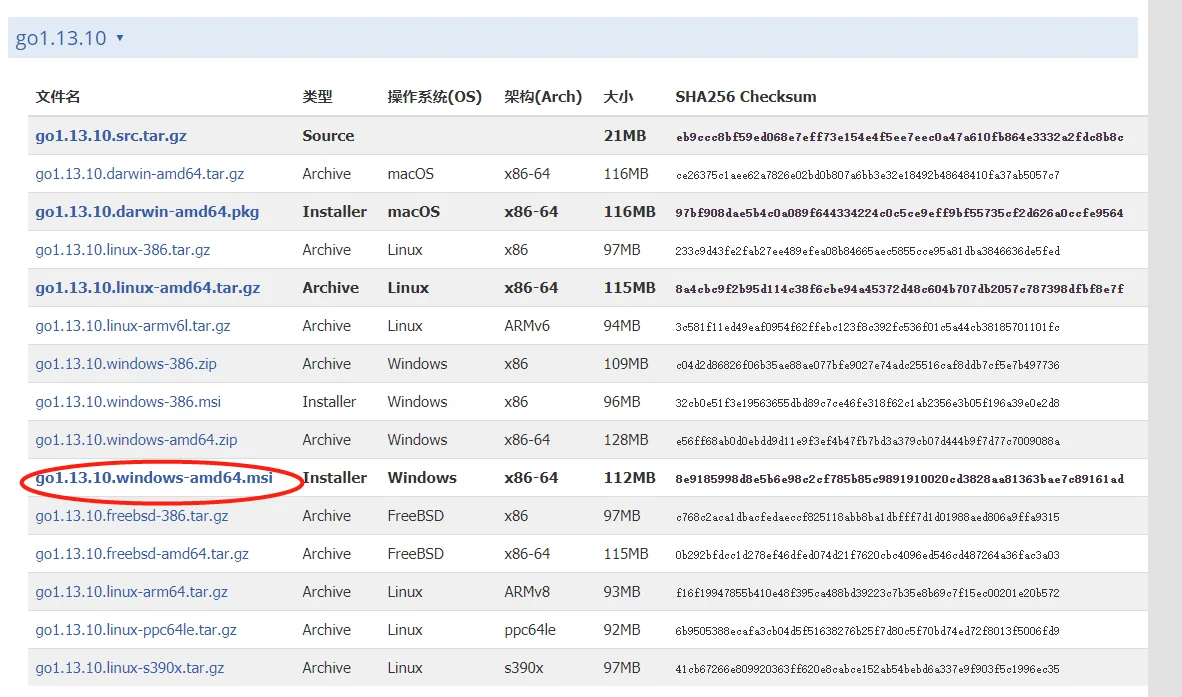Select the SHA256 checksum of windows-amd64.msi
This screenshot has width=1182, height=697.
tap(899, 479)
